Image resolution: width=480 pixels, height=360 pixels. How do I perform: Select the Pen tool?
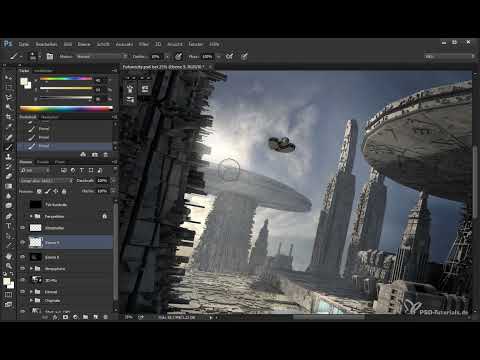pyautogui.click(x=9, y=216)
